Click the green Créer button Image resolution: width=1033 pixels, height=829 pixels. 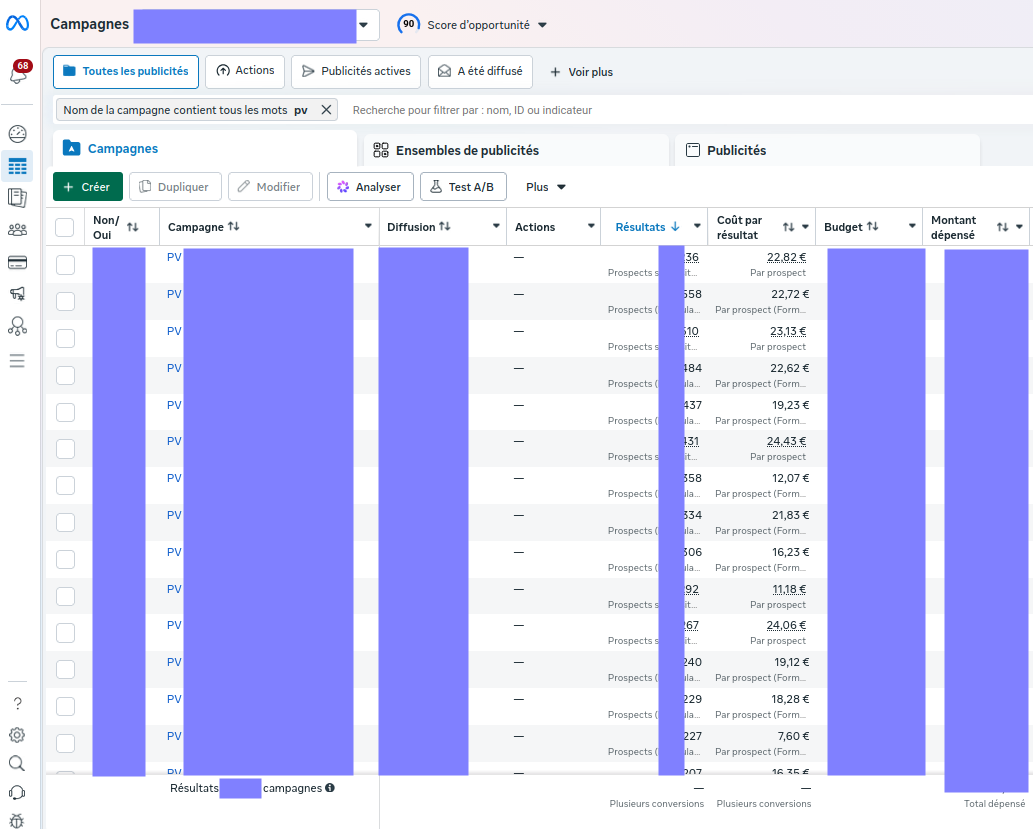tap(88, 187)
